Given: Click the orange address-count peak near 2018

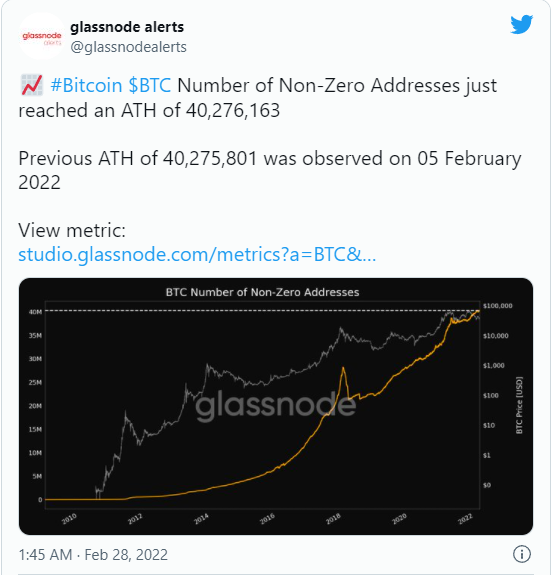Looking at the screenshot, I should 343,368.
